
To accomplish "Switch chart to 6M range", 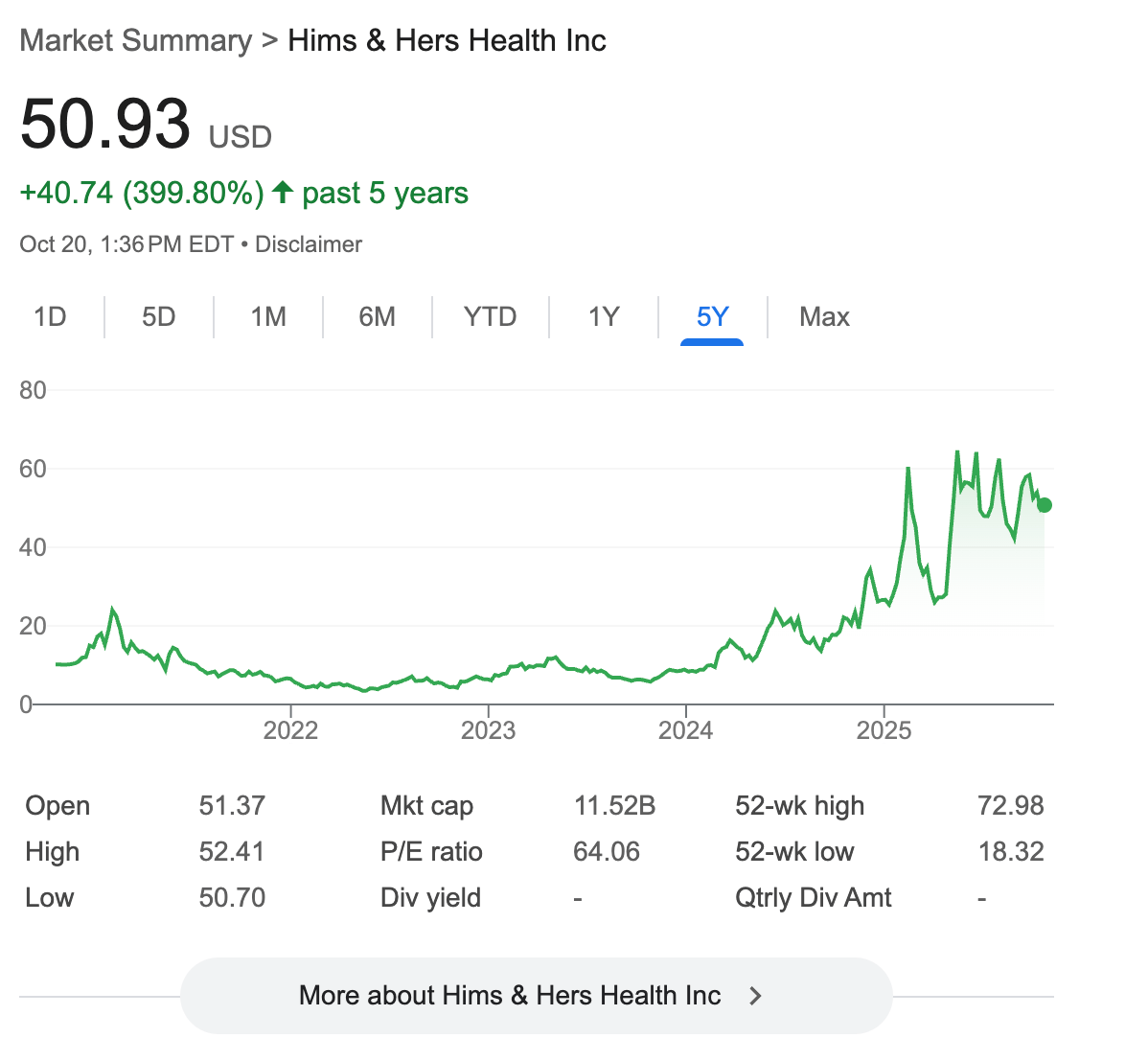I will 377,317.
